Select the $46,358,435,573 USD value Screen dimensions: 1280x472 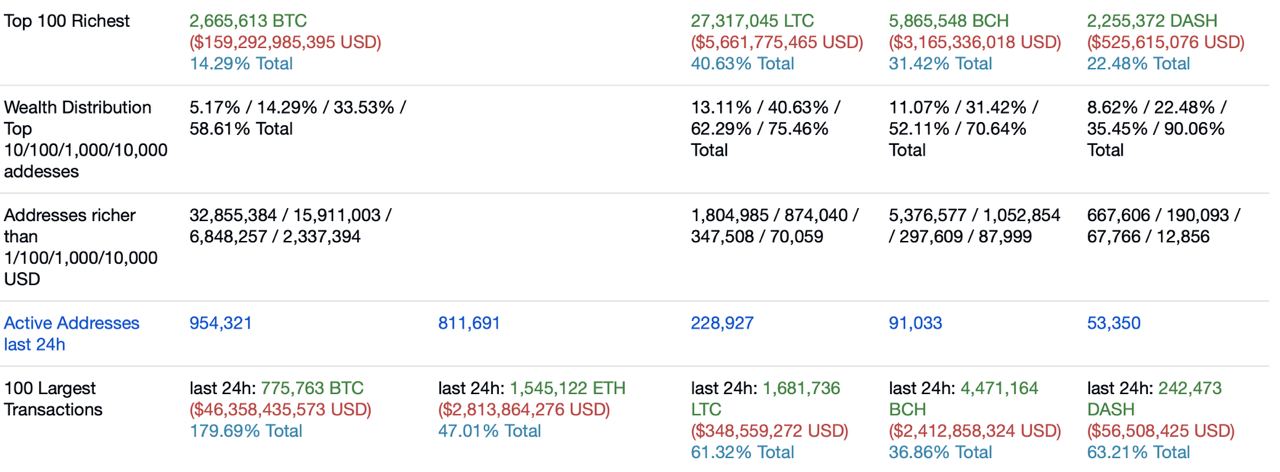coord(280,409)
